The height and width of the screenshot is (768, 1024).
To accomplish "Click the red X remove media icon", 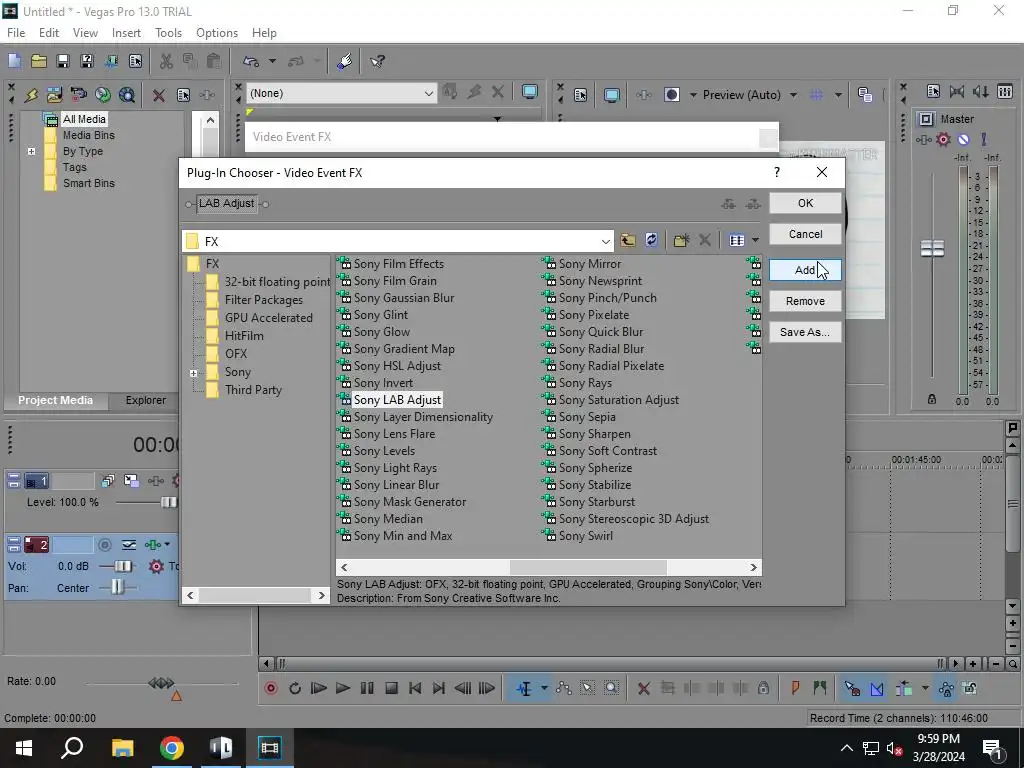I will click(159, 95).
